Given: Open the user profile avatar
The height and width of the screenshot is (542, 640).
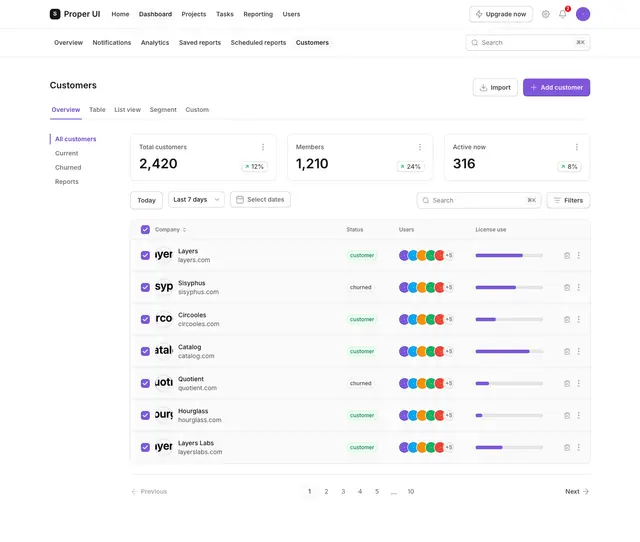Looking at the screenshot, I should pyautogui.click(x=583, y=14).
